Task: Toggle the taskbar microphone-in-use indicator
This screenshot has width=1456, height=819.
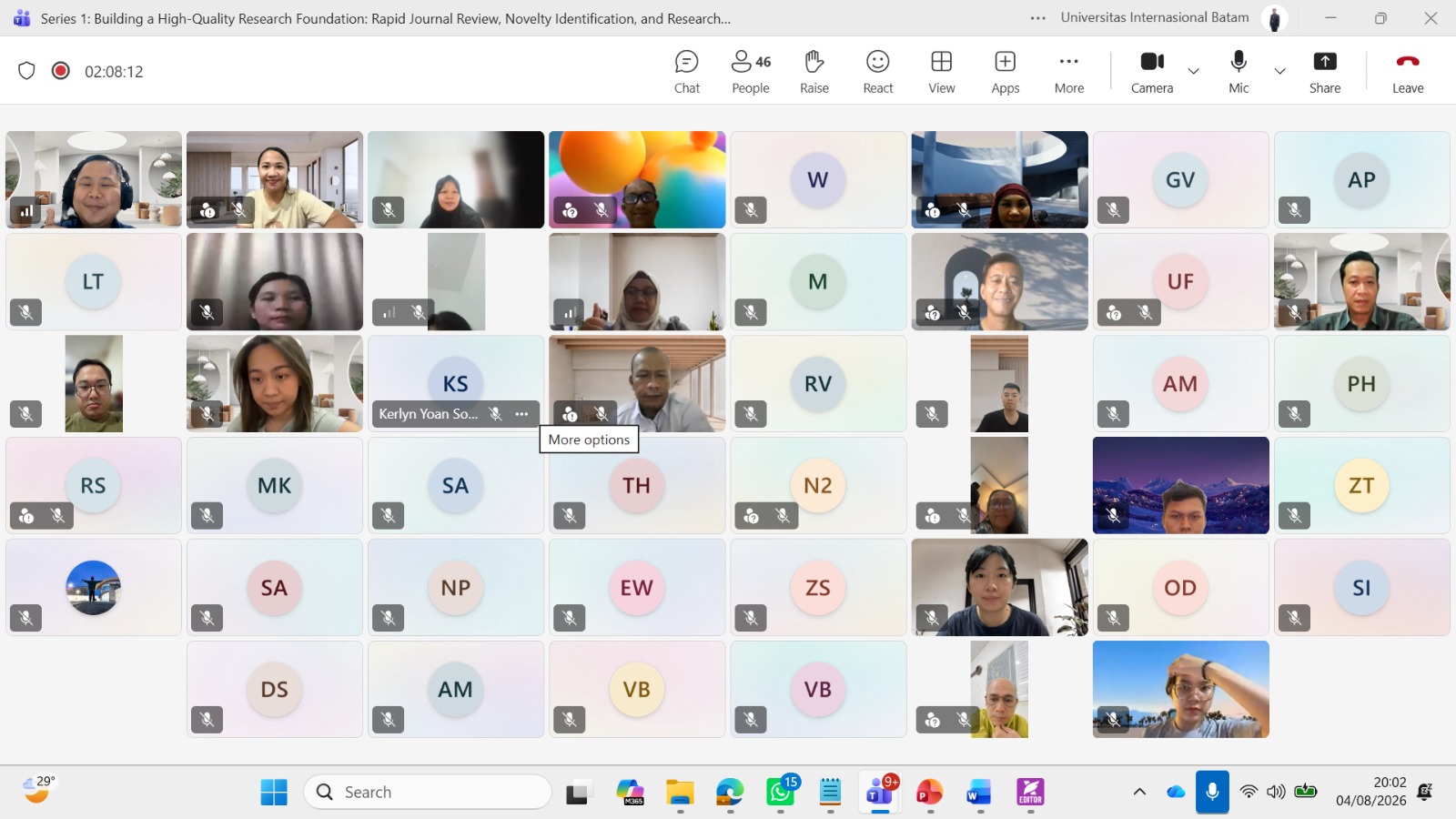Action: [x=1212, y=792]
